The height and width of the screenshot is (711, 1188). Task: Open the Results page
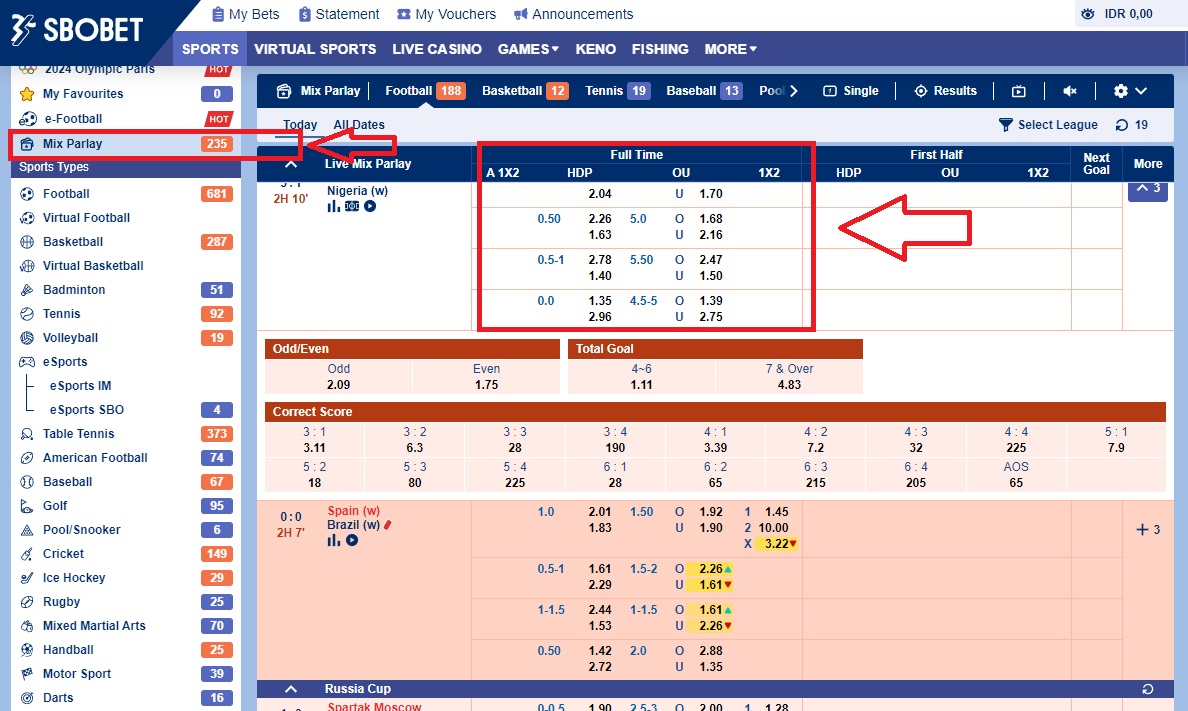coord(946,91)
